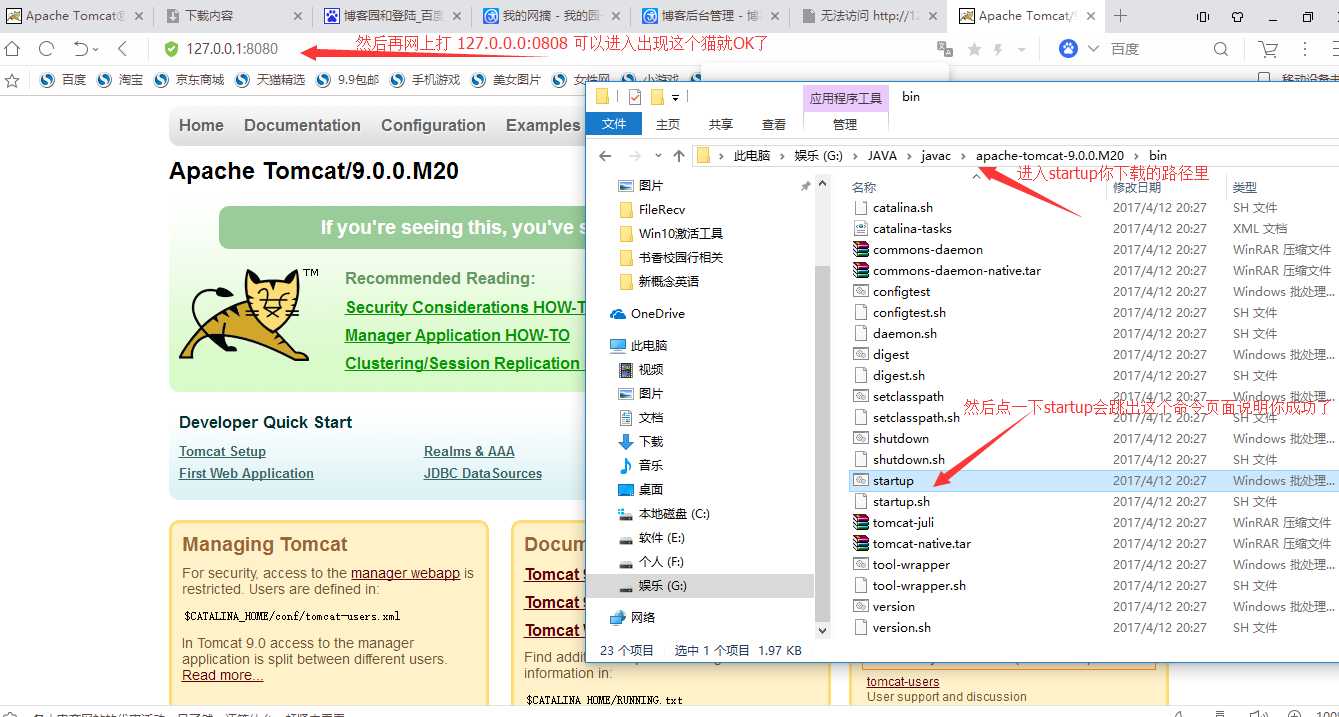
Task: Click the bookmark star in address bar
Action: [x=973, y=49]
